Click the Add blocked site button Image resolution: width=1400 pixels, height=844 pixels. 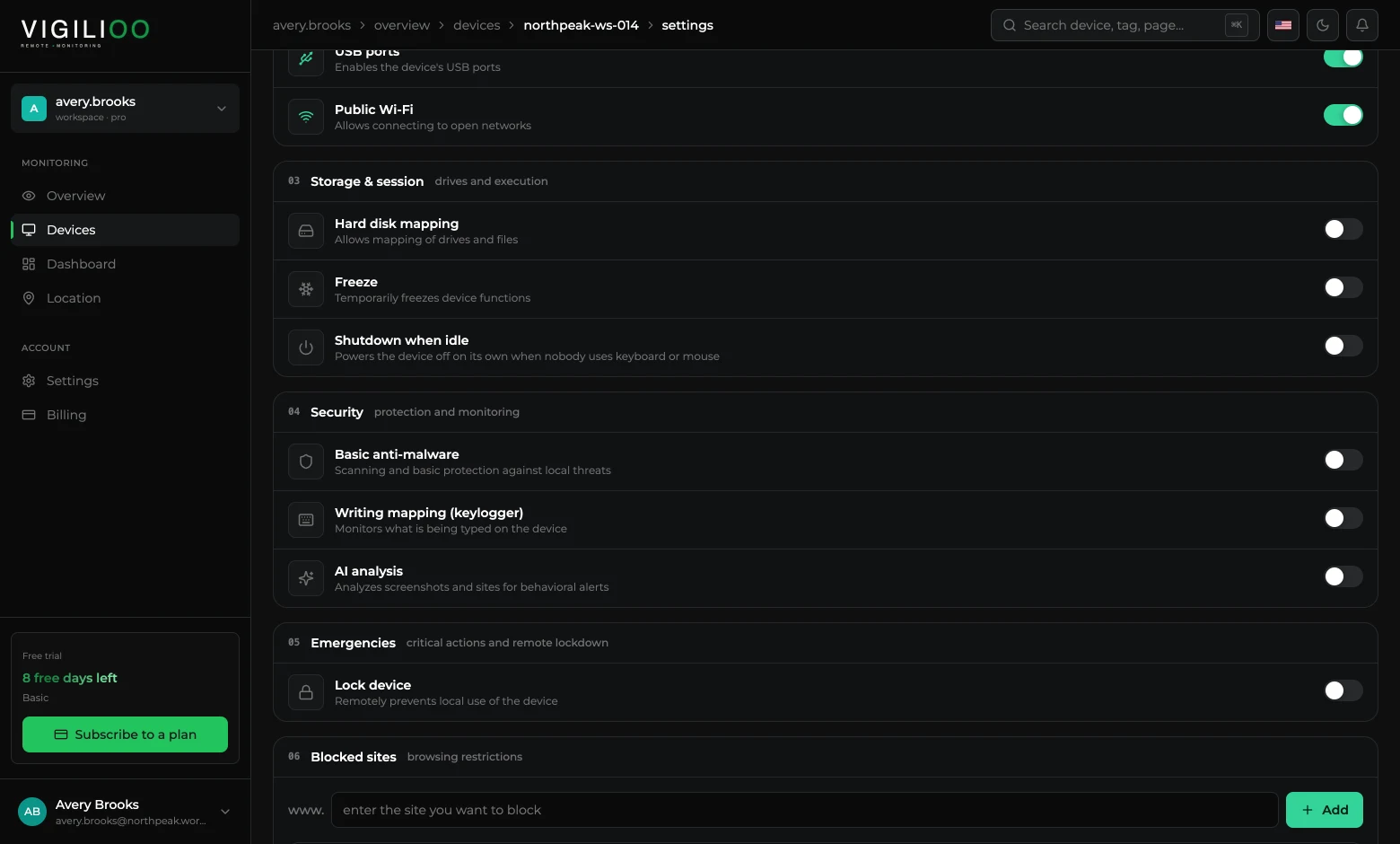(1324, 810)
